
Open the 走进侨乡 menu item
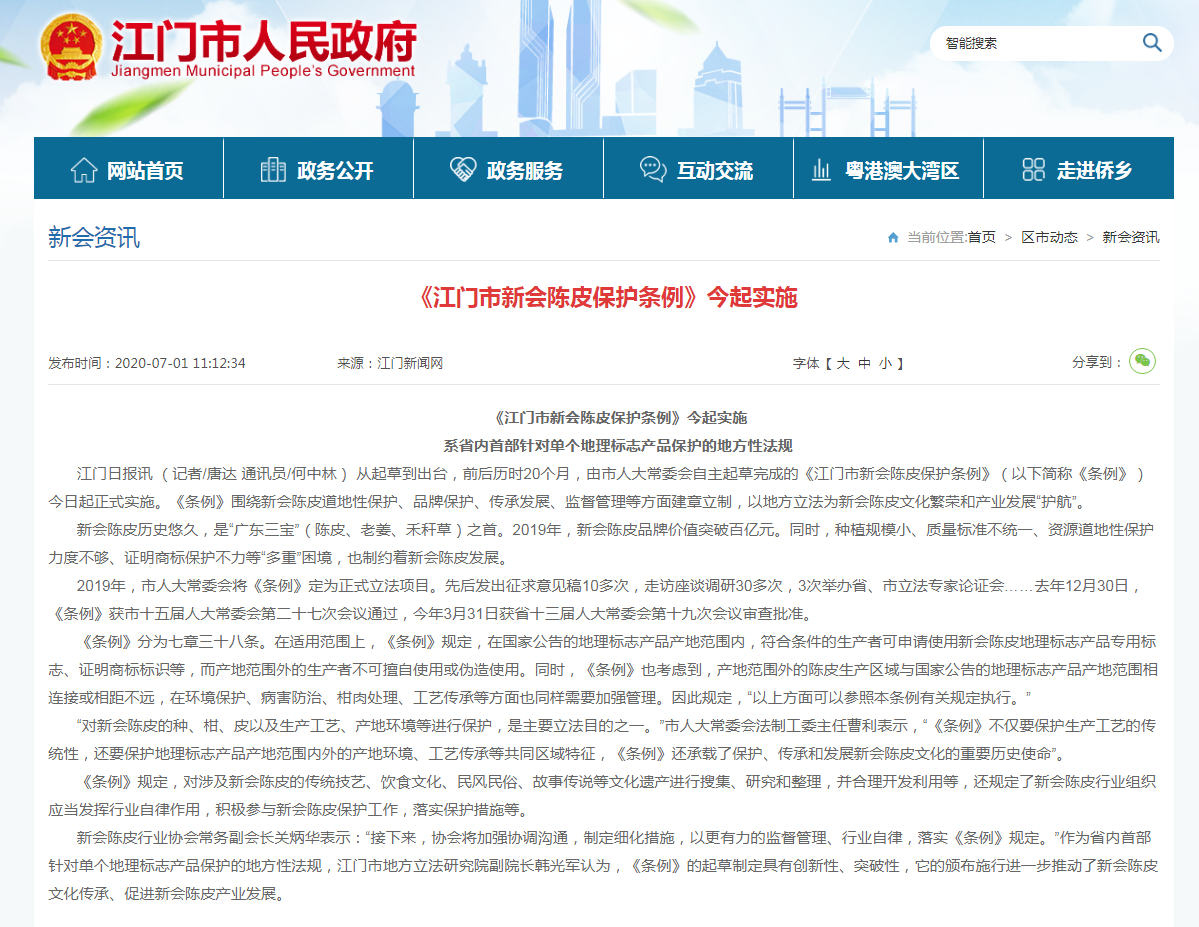[1079, 168]
